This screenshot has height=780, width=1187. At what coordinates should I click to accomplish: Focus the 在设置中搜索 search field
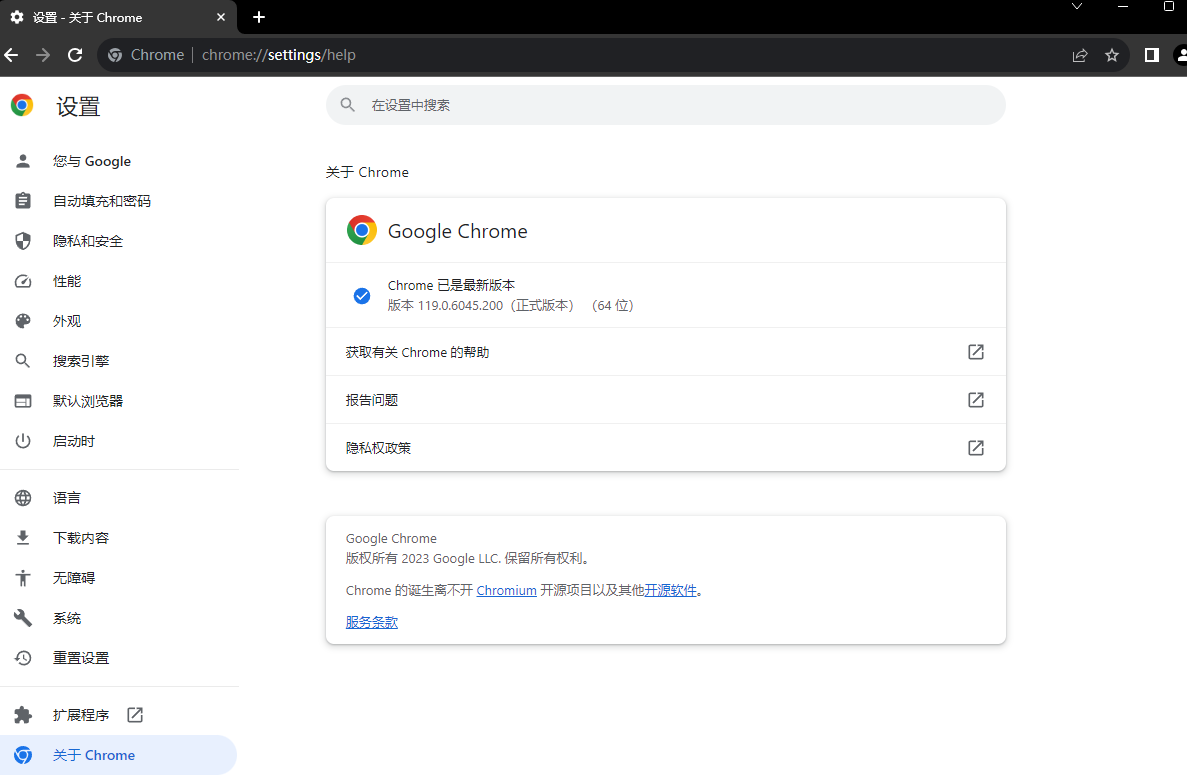(665, 105)
